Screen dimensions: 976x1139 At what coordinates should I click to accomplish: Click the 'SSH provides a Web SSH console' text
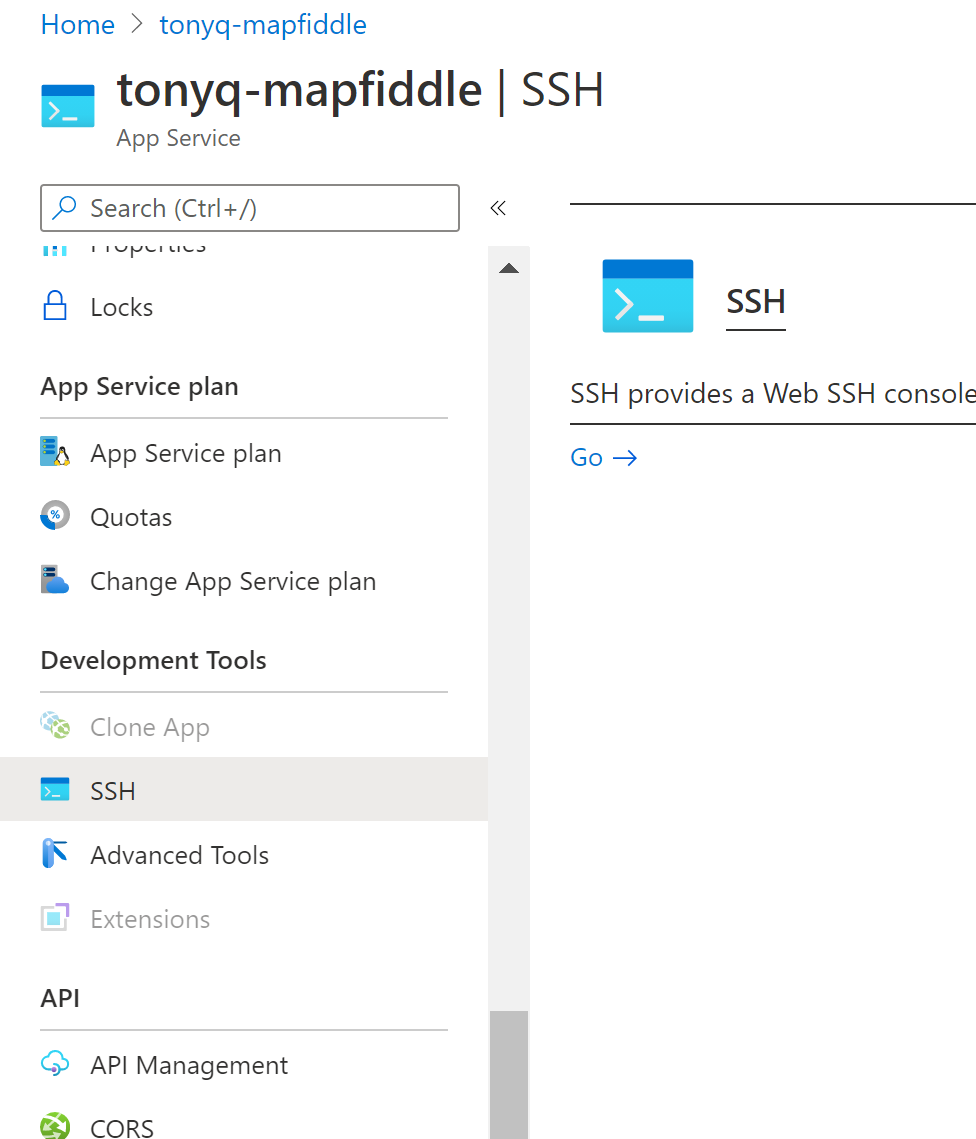(773, 393)
